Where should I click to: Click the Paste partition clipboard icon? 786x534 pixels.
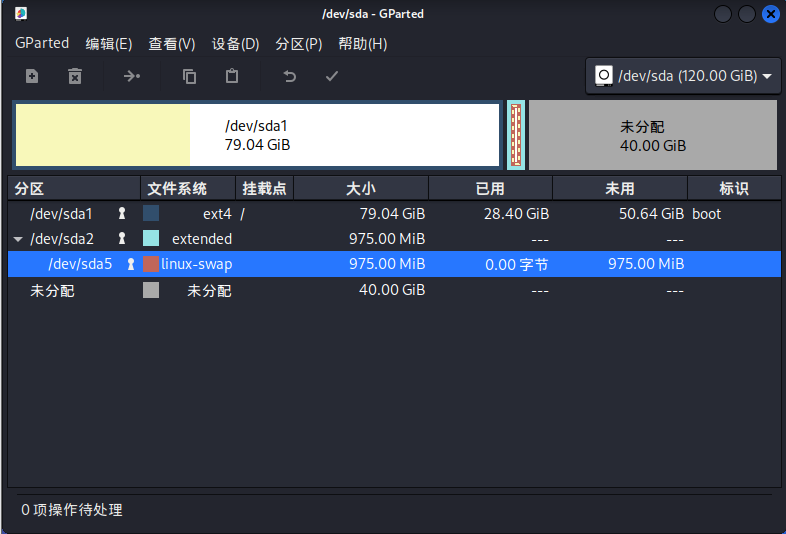click(232, 76)
